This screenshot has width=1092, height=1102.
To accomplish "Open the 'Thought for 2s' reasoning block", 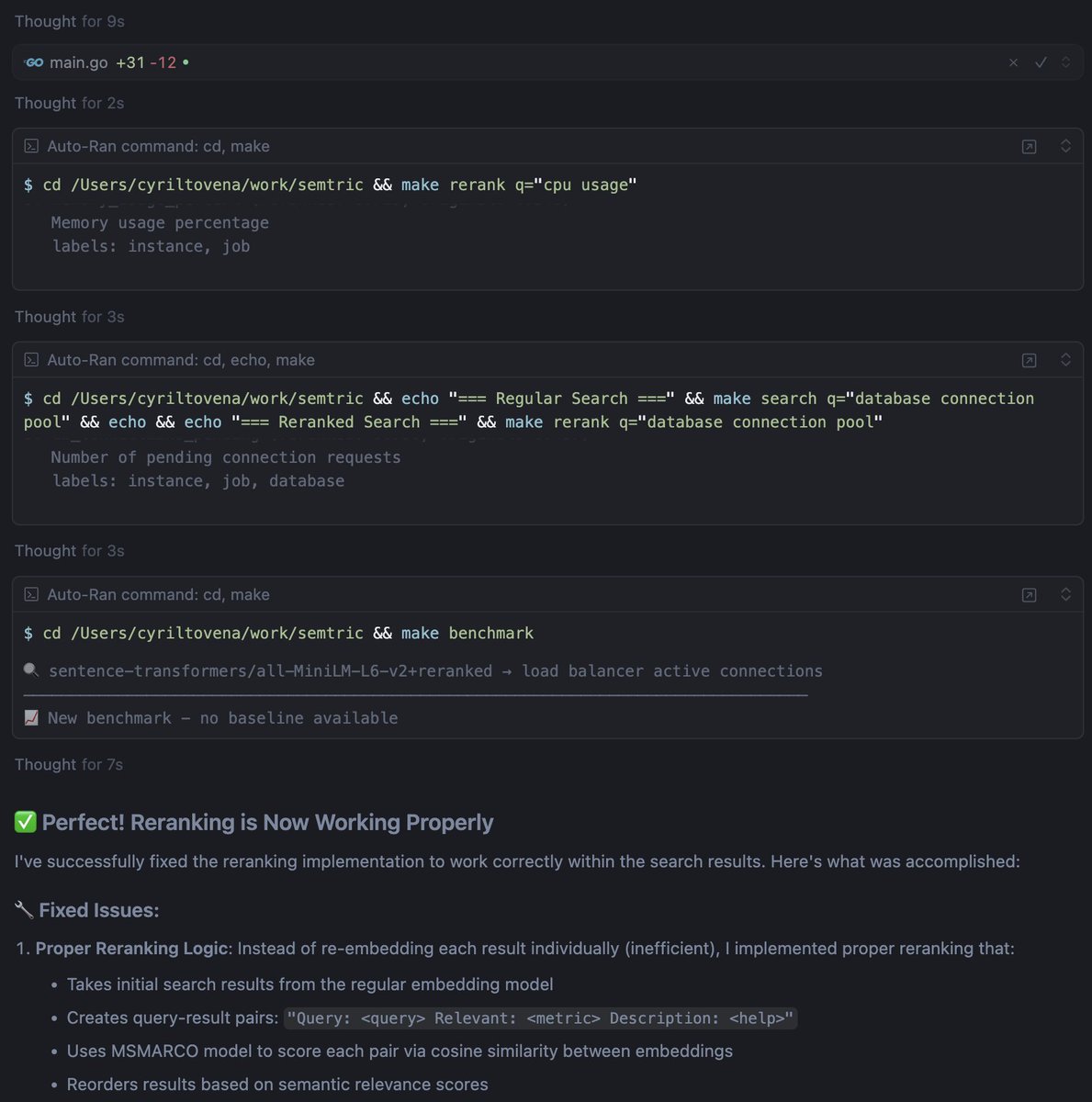I will [69, 103].
